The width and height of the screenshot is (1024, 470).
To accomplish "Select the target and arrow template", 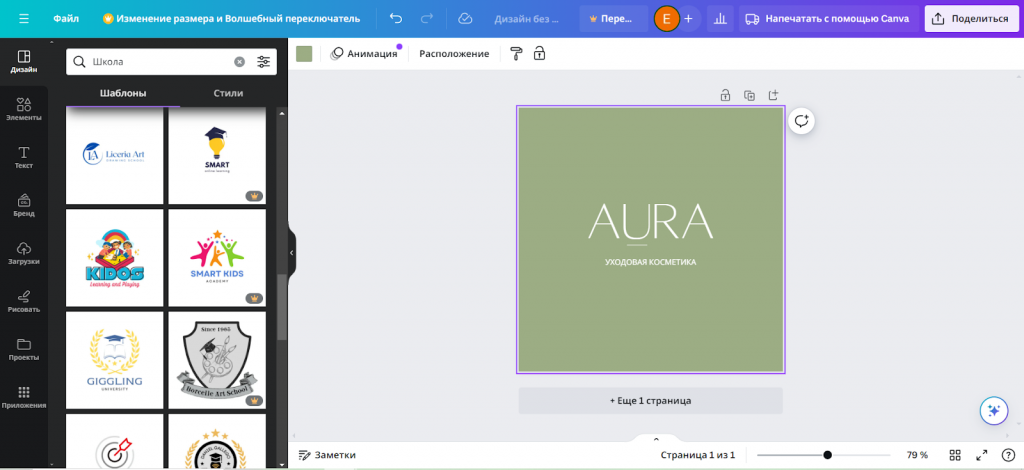I will [114, 441].
